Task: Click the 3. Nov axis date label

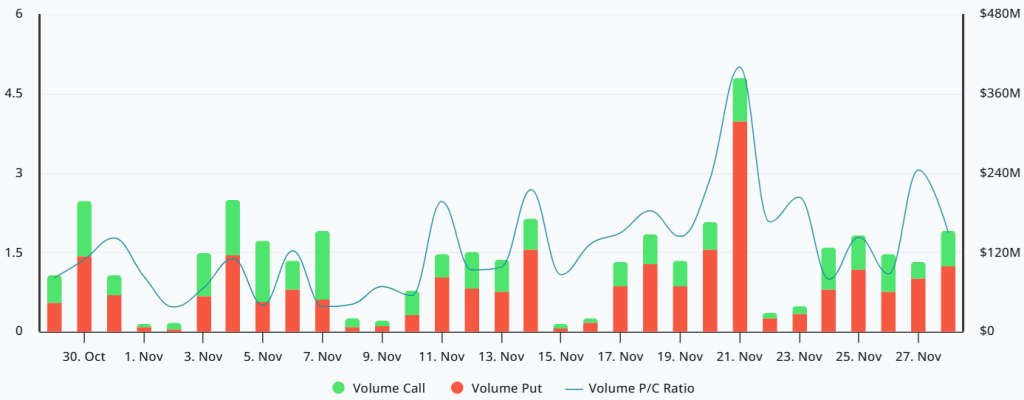Action: pos(203,357)
